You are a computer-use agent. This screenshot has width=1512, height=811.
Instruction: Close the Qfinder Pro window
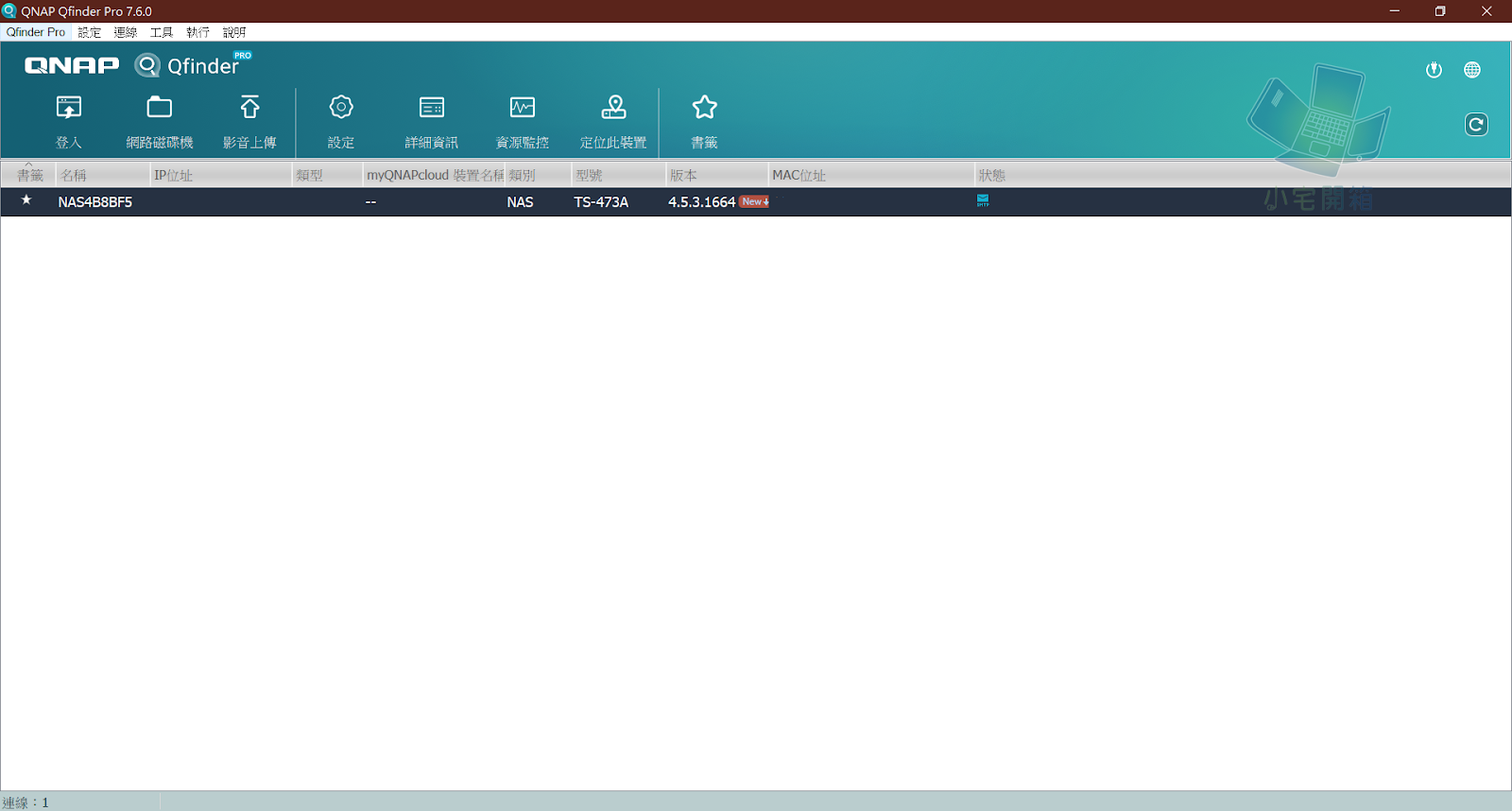1486,11
